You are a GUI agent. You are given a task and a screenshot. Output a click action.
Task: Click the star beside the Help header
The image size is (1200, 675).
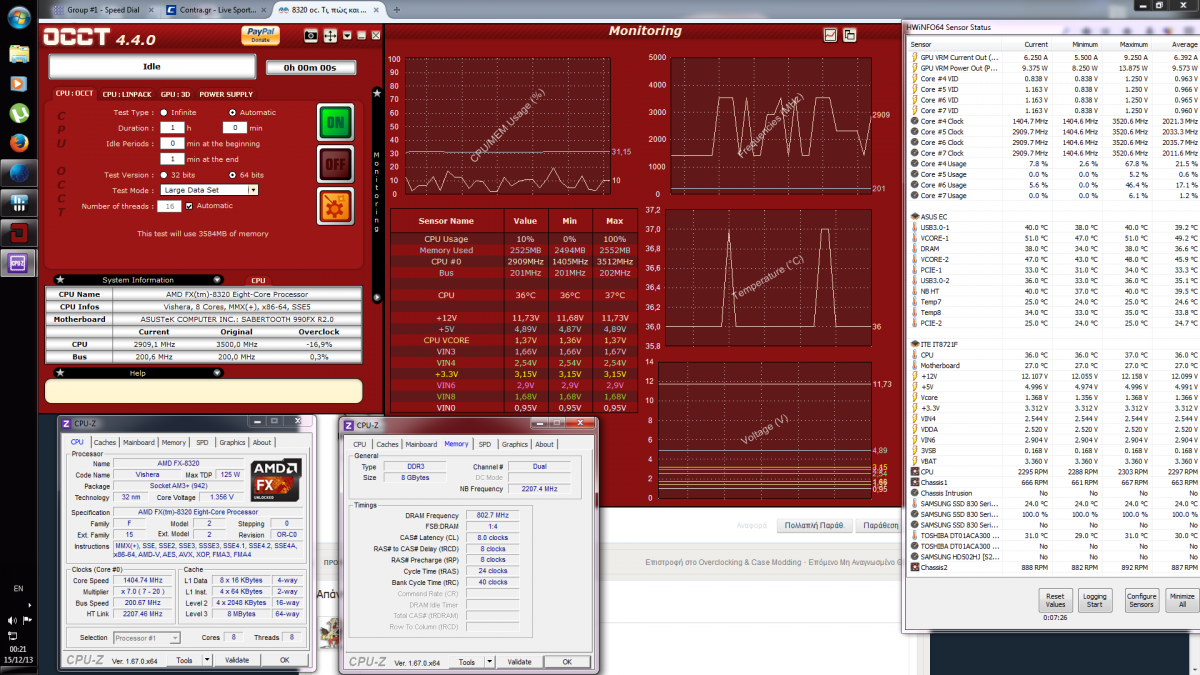coord(59,373)
